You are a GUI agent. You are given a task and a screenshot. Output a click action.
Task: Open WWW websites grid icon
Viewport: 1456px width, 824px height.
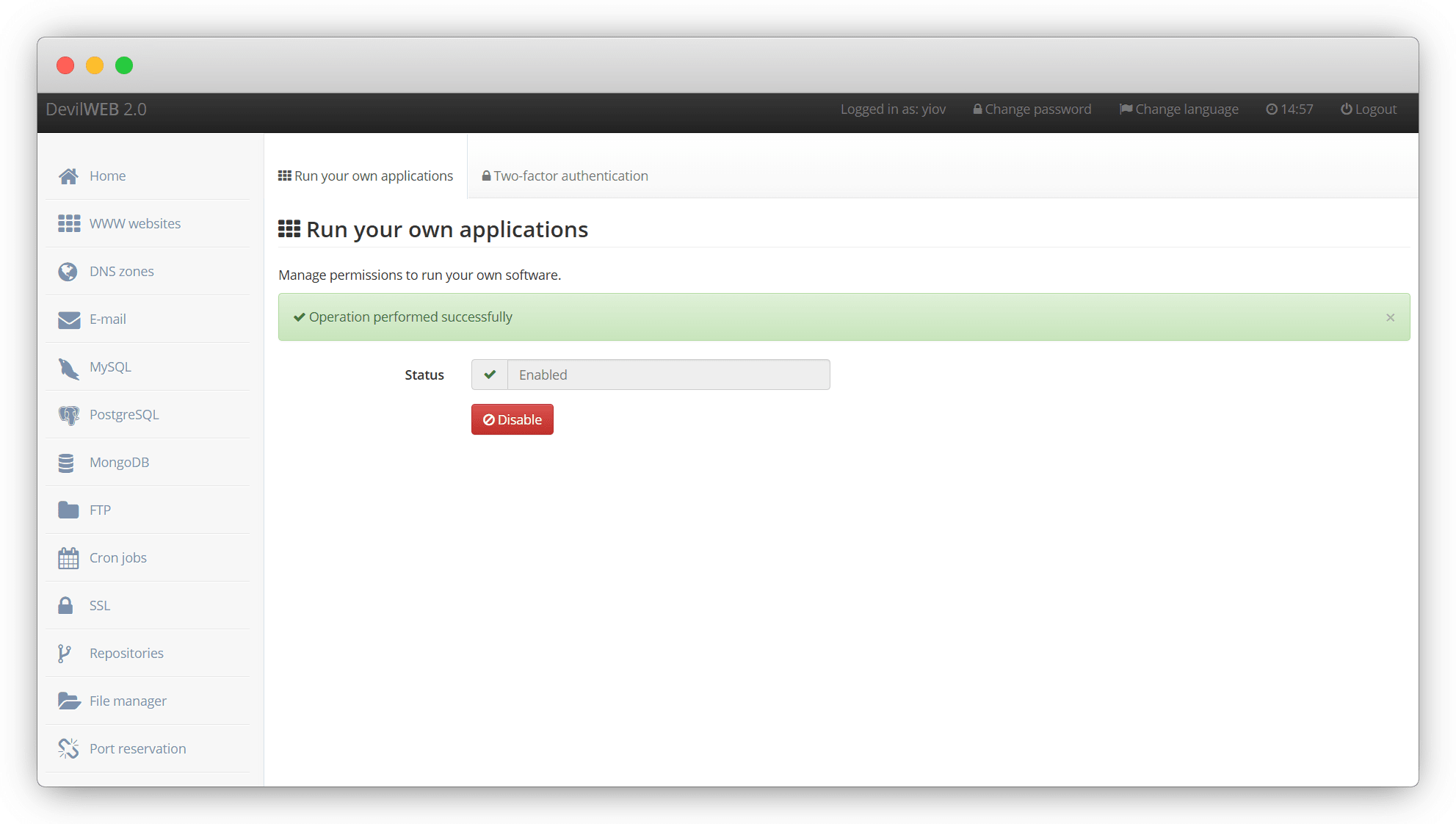coord(69,224)
